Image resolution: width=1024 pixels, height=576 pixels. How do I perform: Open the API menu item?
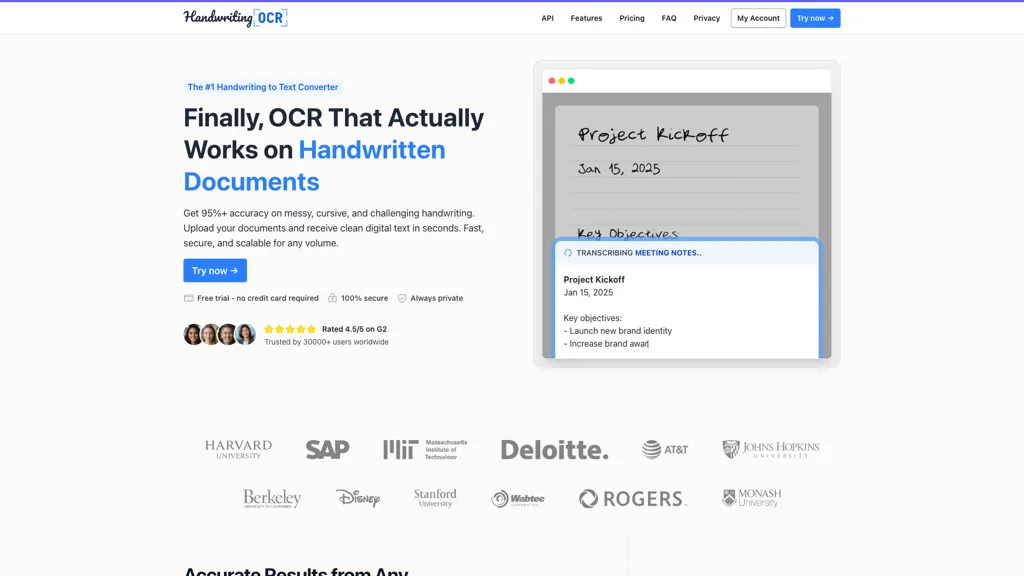[547, 18]
